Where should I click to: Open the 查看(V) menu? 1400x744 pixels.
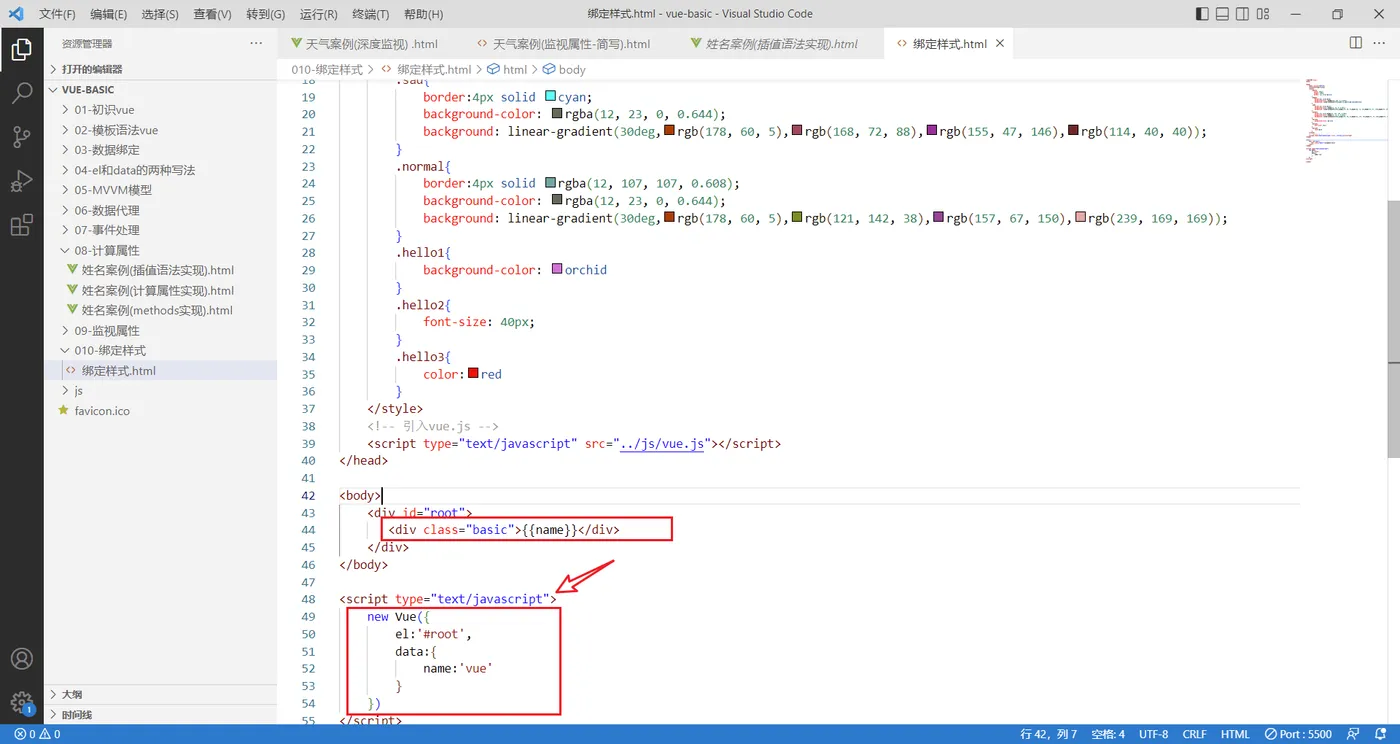tap(212, 14)
